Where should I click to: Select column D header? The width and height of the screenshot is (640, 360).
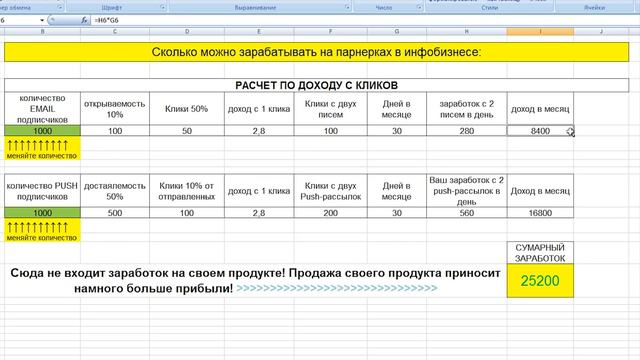(187, 31)
